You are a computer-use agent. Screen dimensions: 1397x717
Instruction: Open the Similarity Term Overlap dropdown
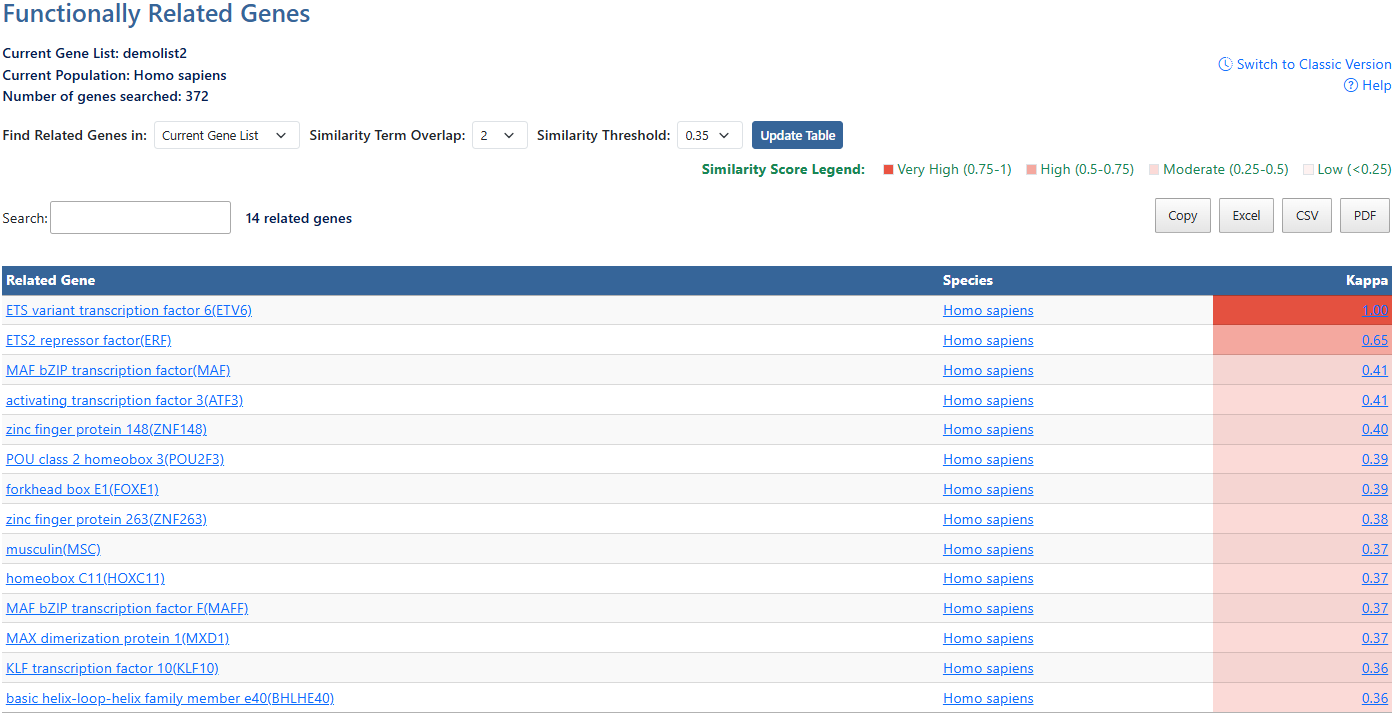(x=499, y=135)
